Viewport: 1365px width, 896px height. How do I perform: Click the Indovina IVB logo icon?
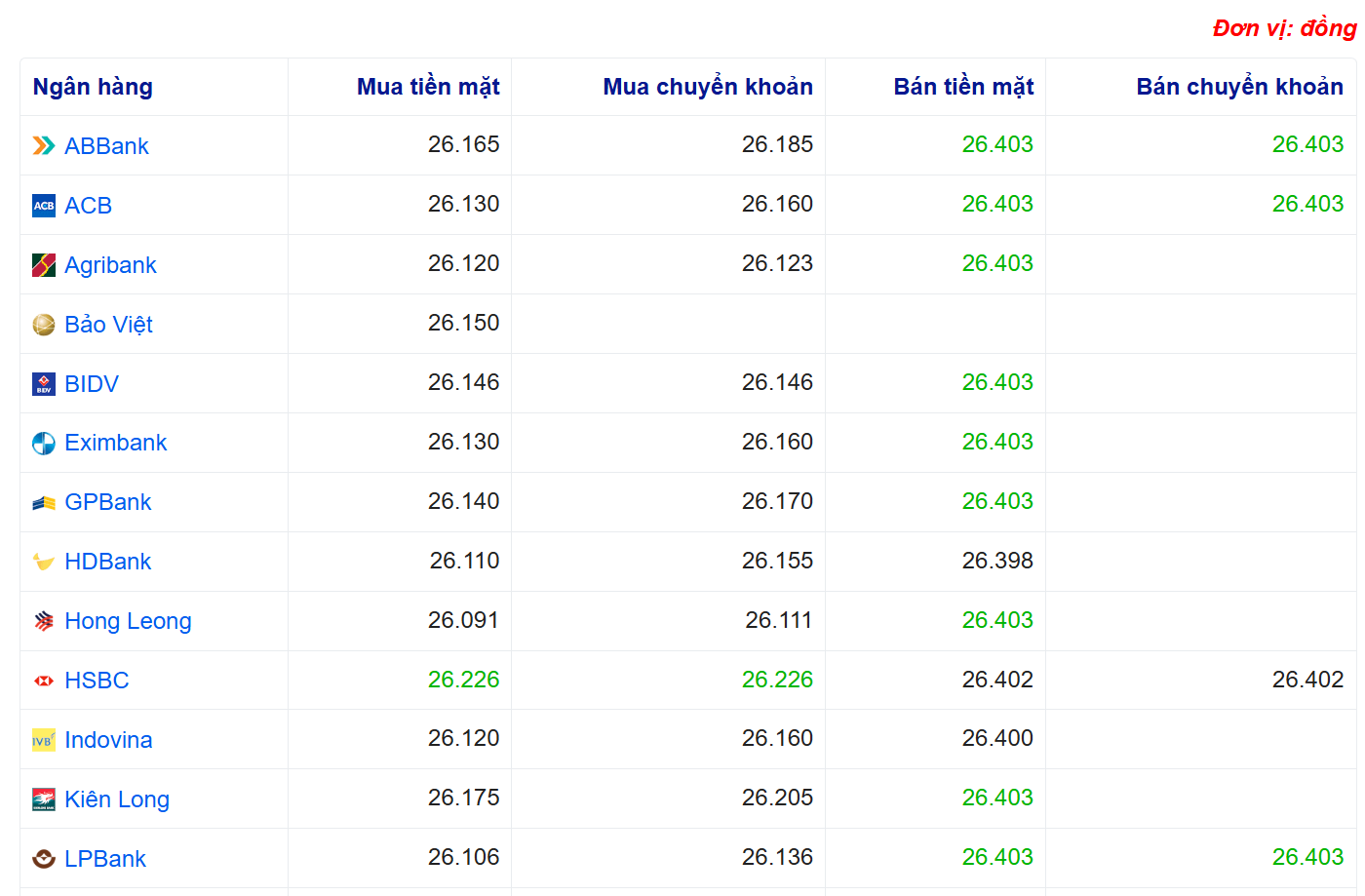(x=44, y=740)
